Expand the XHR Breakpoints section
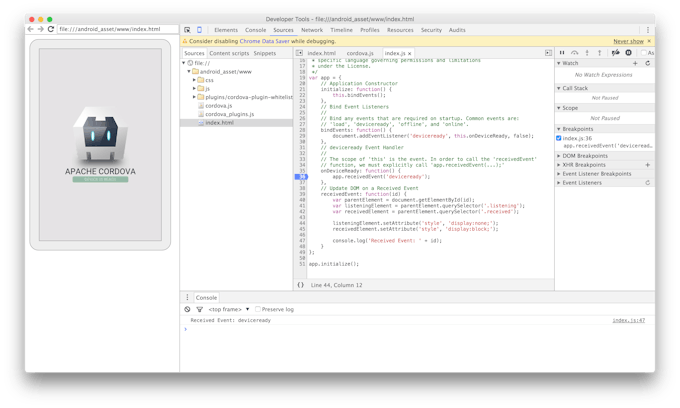The width and height of the screenshot is (680, 408). 559,165
